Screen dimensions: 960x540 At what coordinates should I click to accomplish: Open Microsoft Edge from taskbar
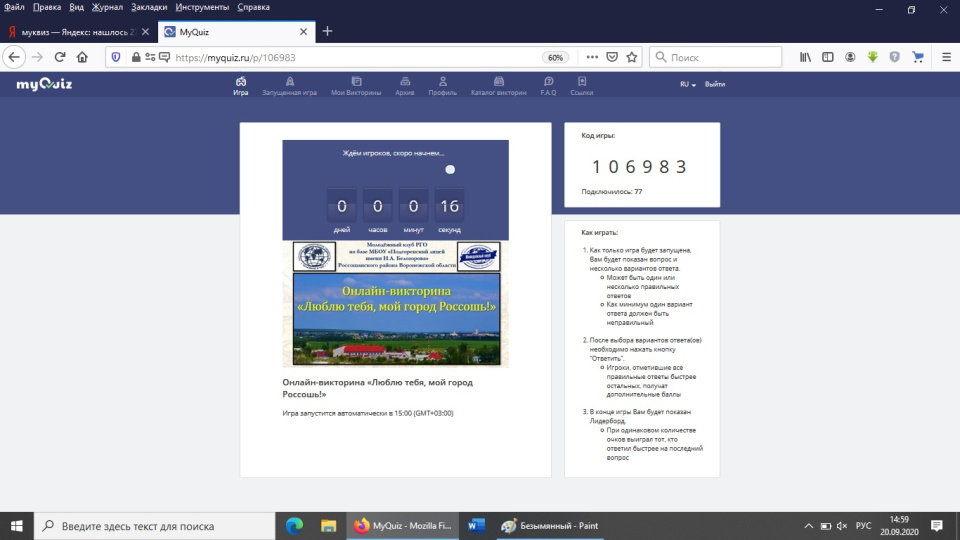[294, 526]
